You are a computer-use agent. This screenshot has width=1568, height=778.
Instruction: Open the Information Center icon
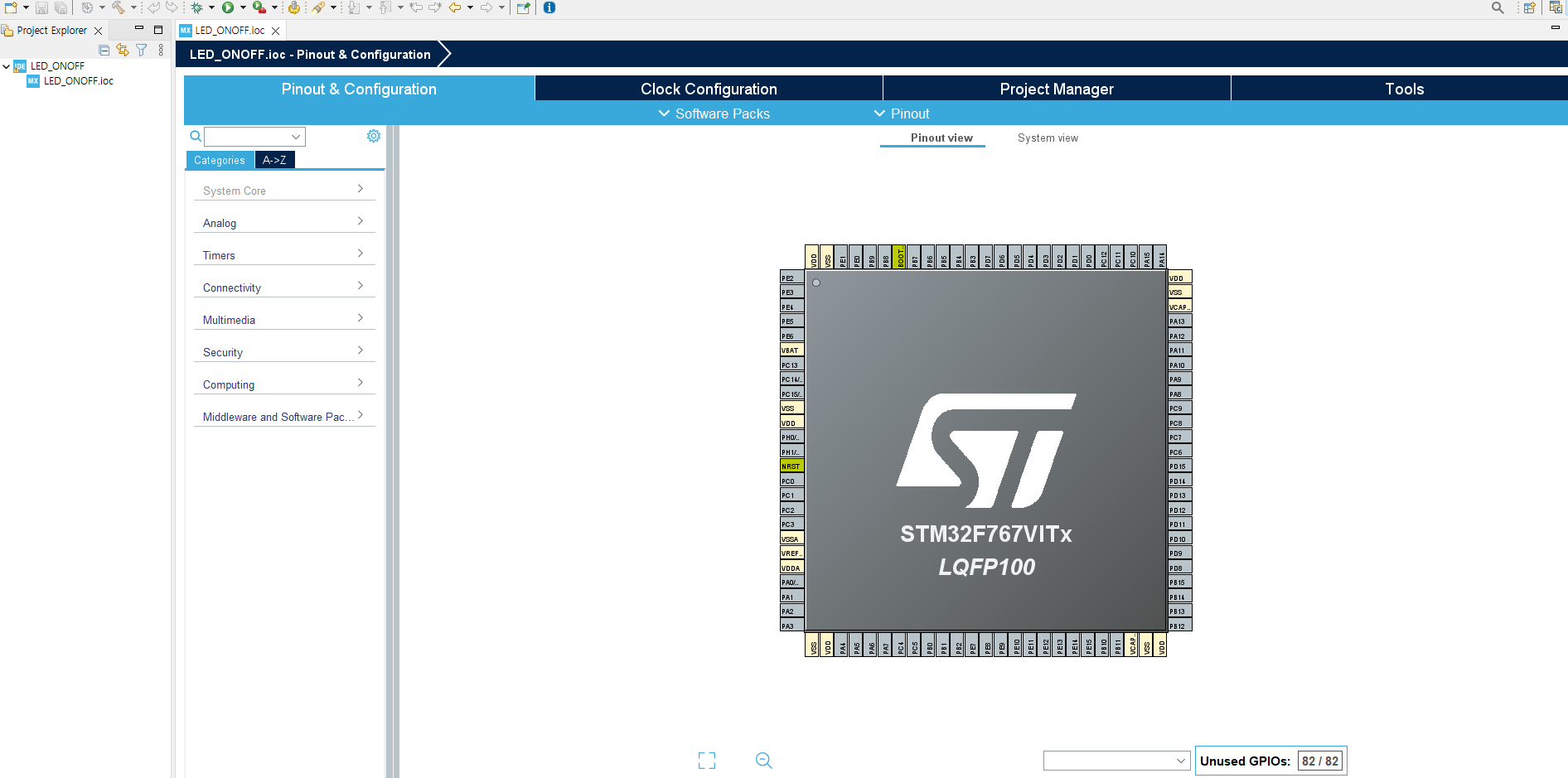(549, 7)
